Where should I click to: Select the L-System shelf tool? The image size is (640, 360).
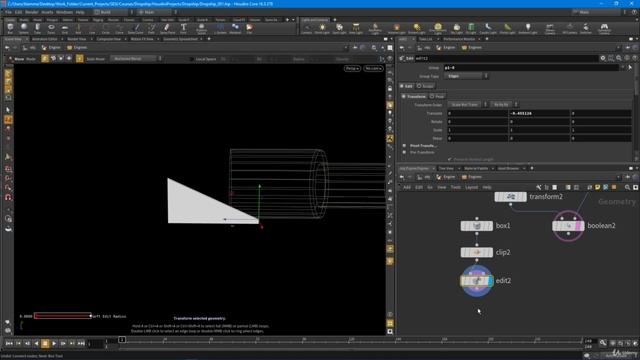click(220, 29)
